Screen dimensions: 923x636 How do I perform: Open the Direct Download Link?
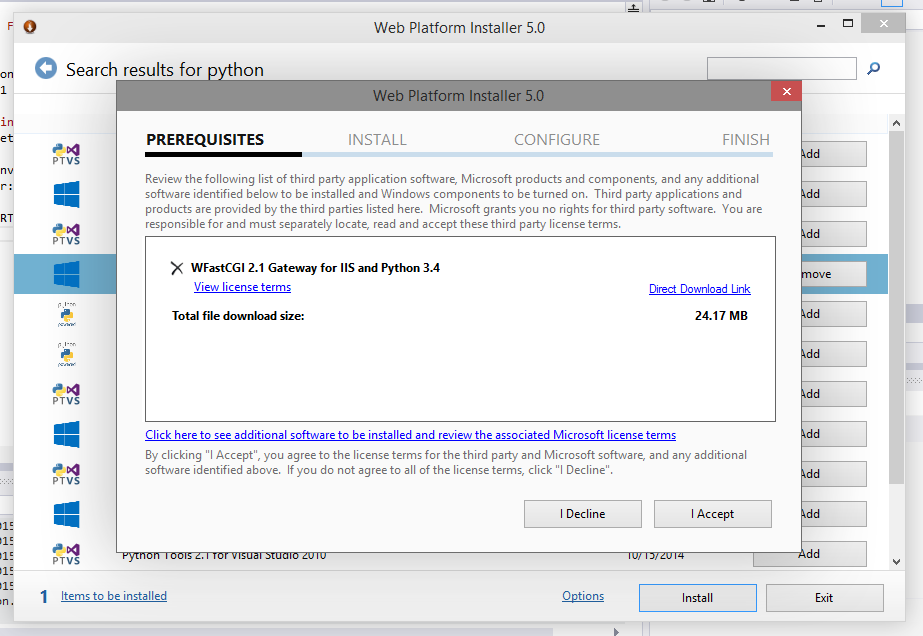[x=699, y=289]
